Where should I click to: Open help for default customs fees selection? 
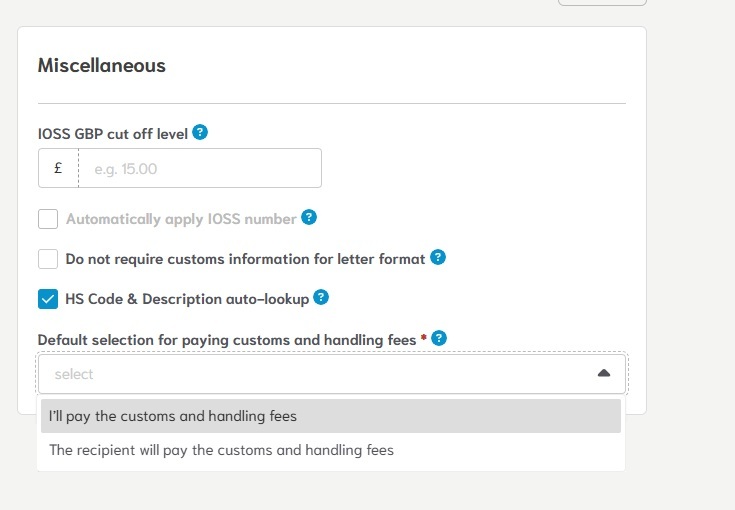(439, 338)
